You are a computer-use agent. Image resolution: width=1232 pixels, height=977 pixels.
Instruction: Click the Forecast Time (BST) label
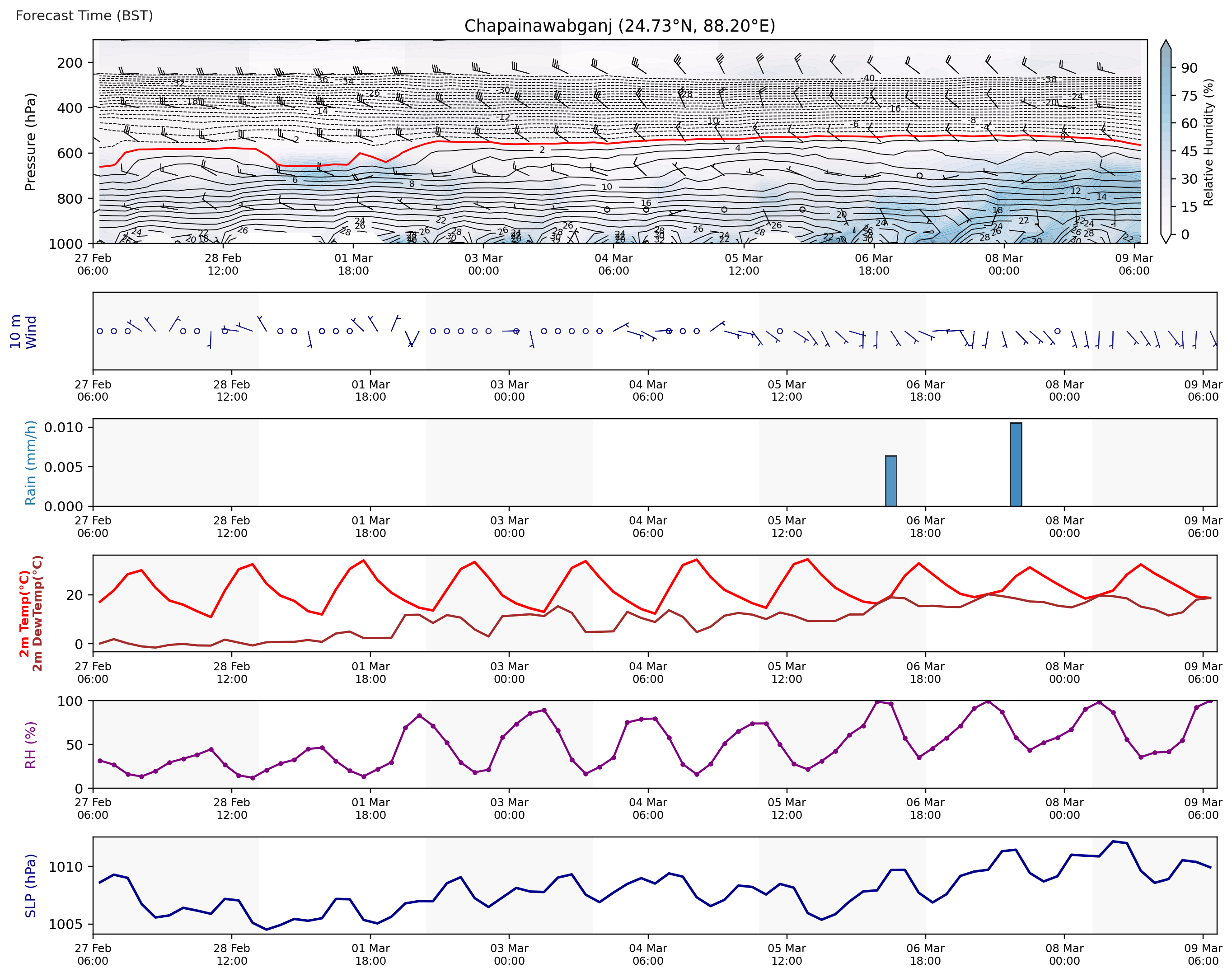coord(84,15)
